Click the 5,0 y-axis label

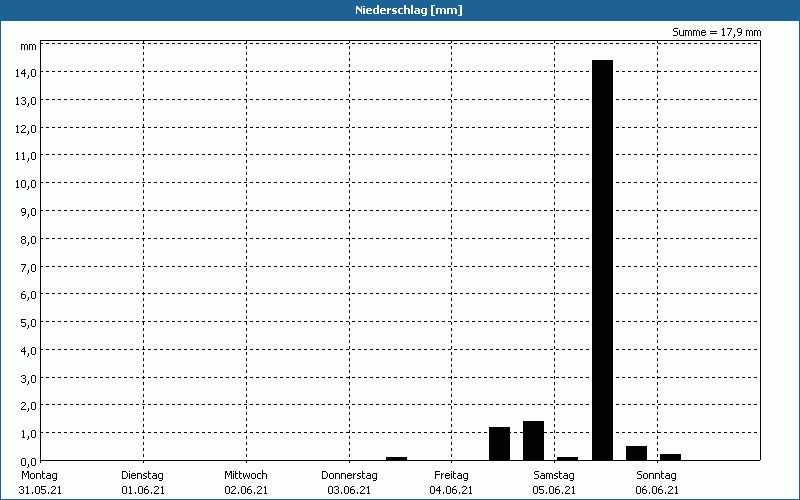(x=28, y=323)
